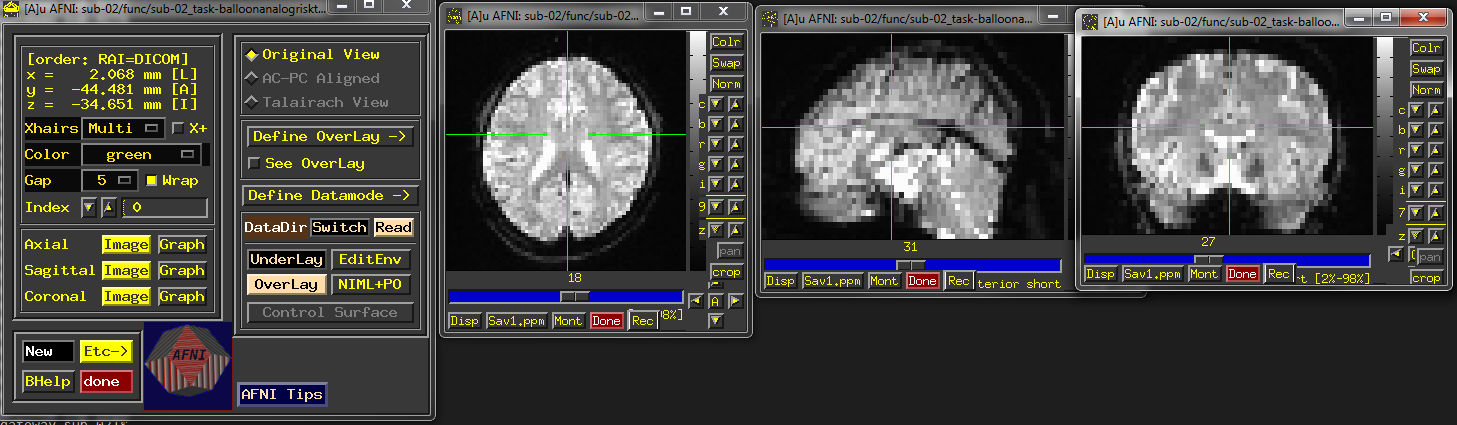The image size is (1457, 425).
Task: Click the grayscale colorbar in axial viewer
Action: point(697,150)
